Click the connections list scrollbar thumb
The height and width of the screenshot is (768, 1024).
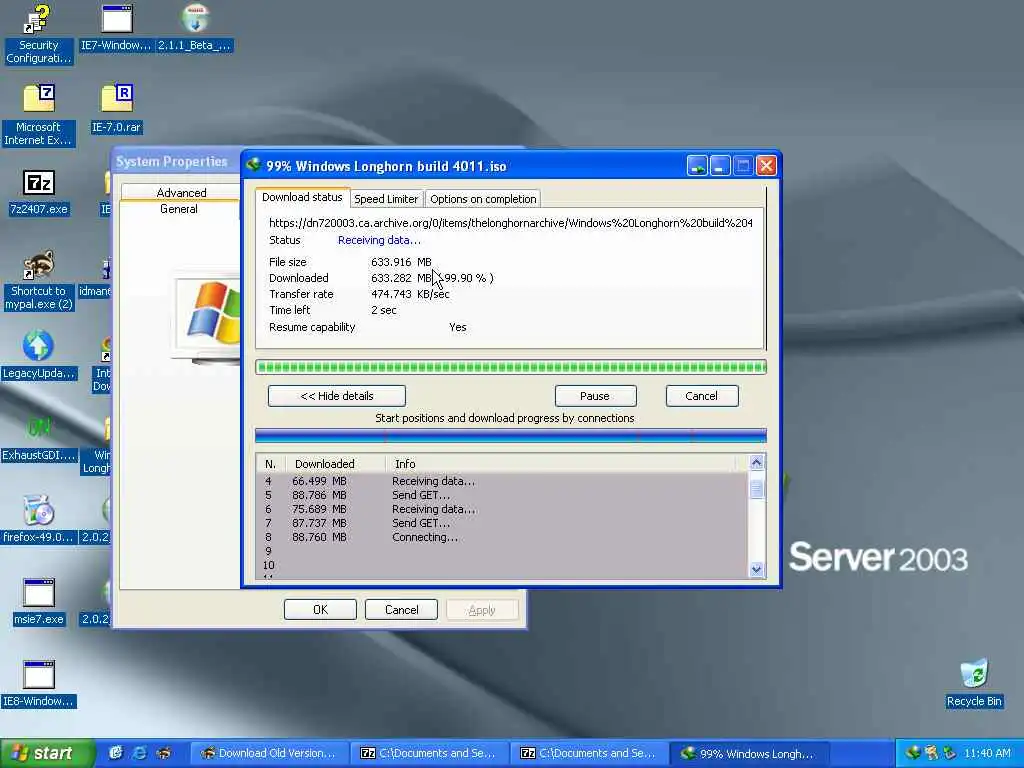point(756,488)
